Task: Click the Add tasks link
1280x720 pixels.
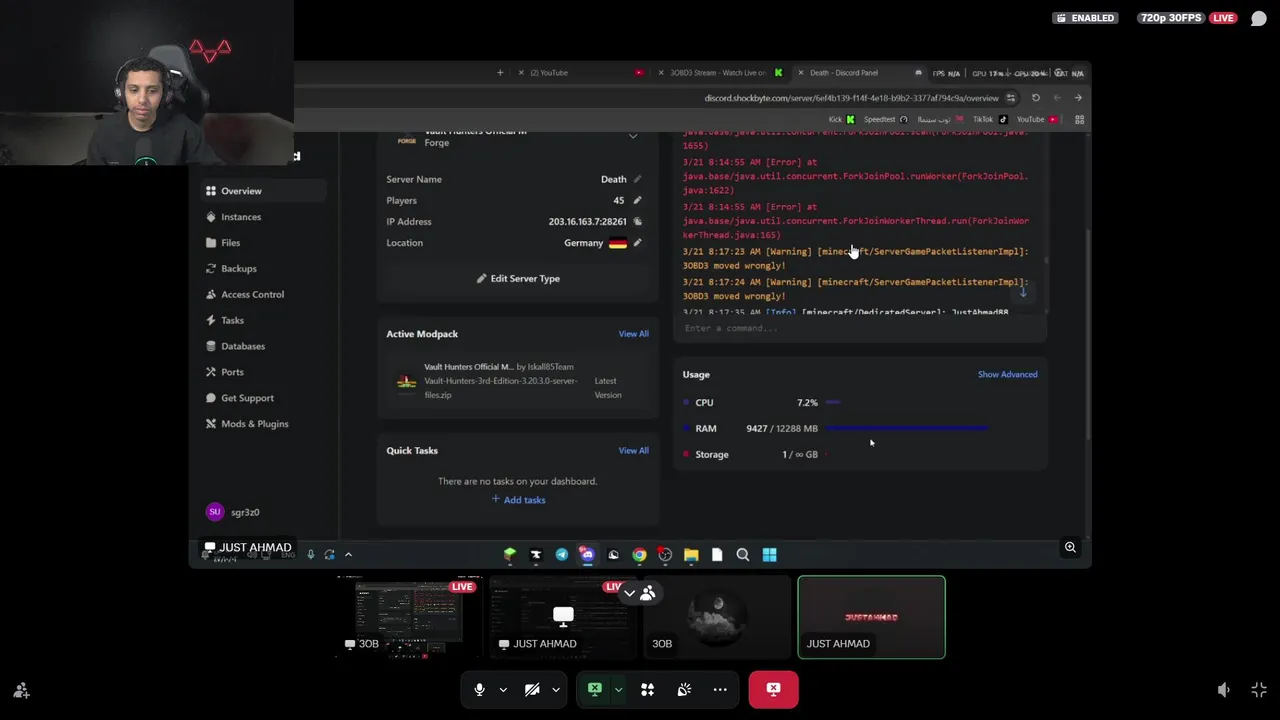Action: coord(518,500)
